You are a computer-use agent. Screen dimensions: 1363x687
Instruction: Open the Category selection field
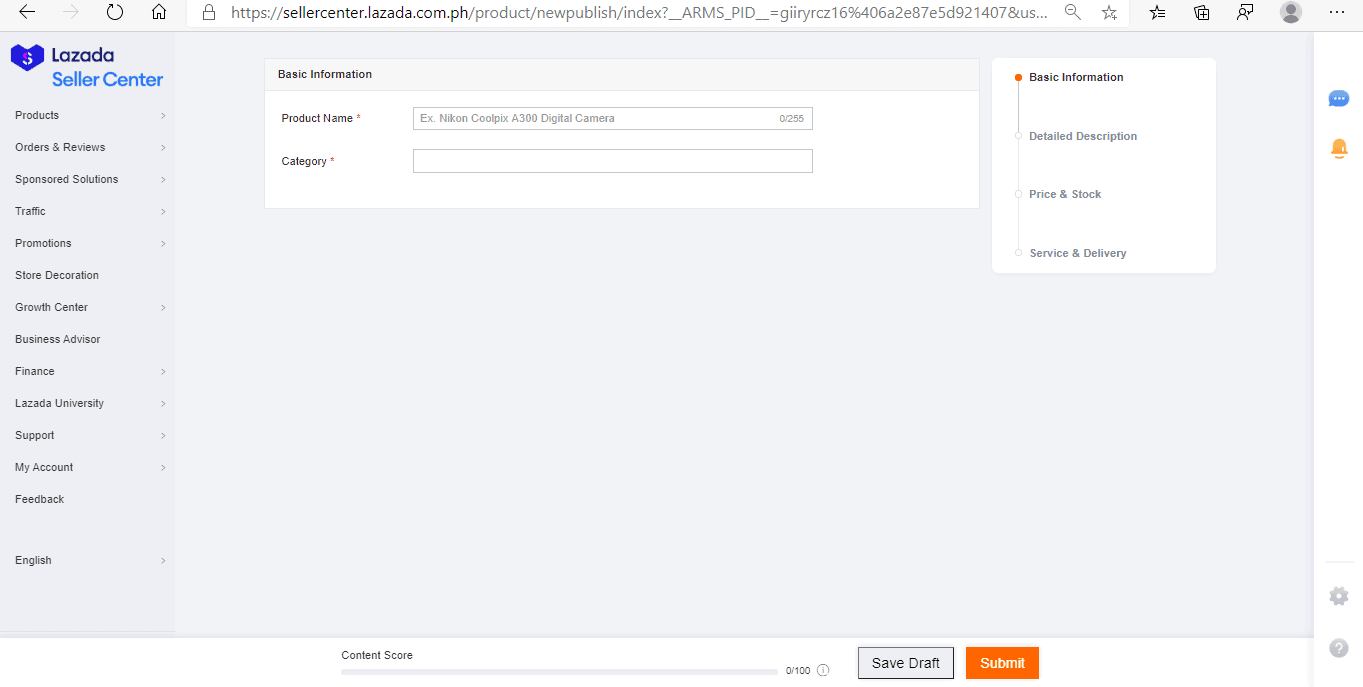coord(612,161)
